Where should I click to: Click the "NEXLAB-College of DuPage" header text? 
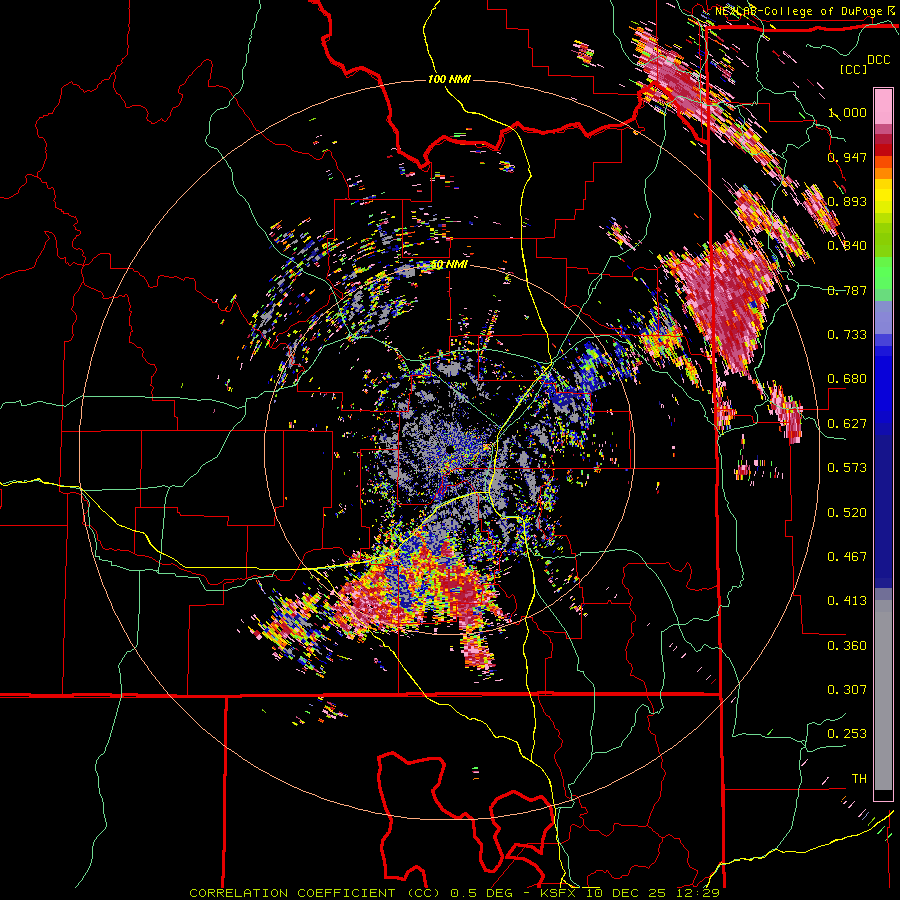(801, 11)
